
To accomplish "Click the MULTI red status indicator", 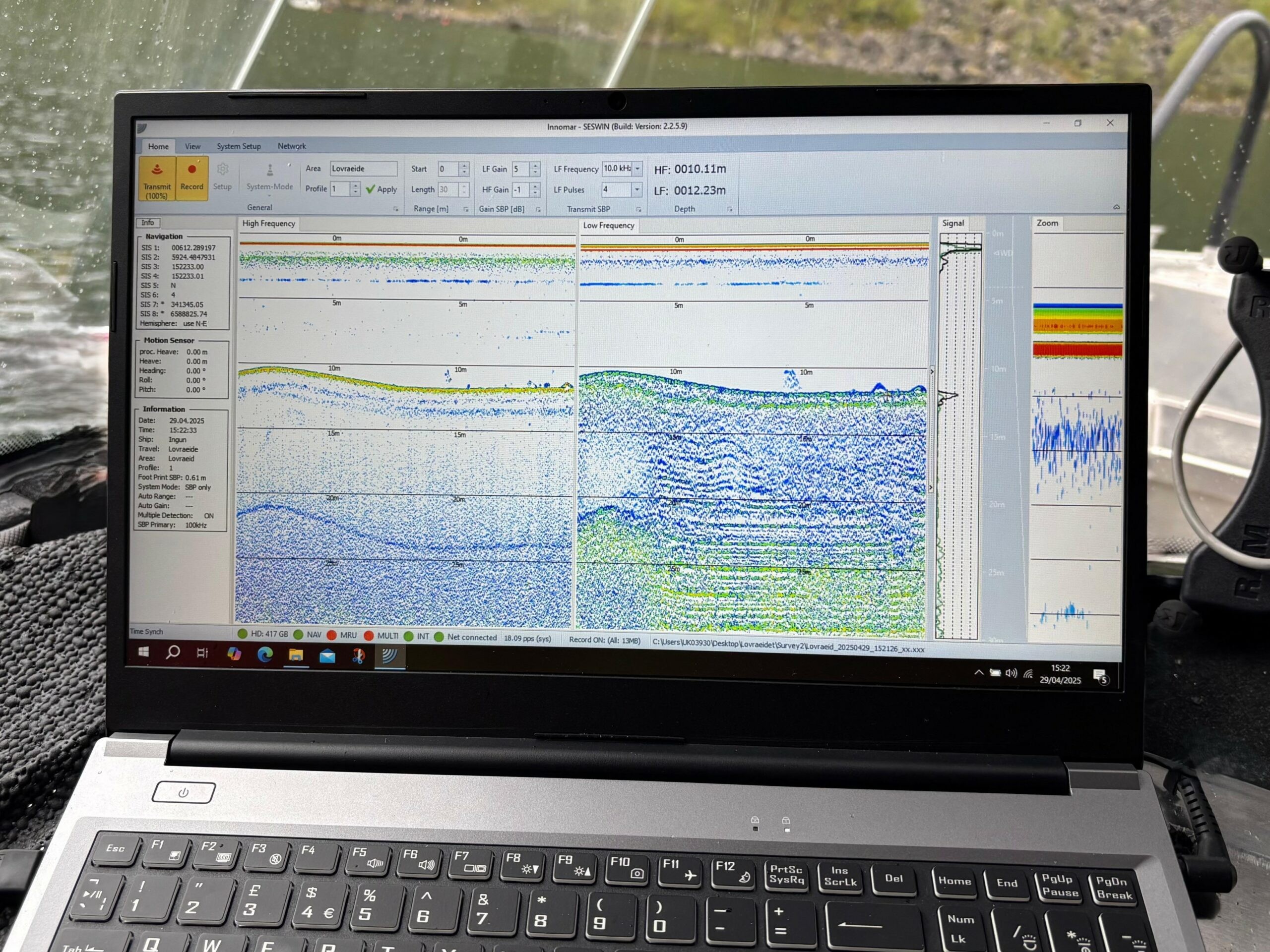I will pos(381,636).
